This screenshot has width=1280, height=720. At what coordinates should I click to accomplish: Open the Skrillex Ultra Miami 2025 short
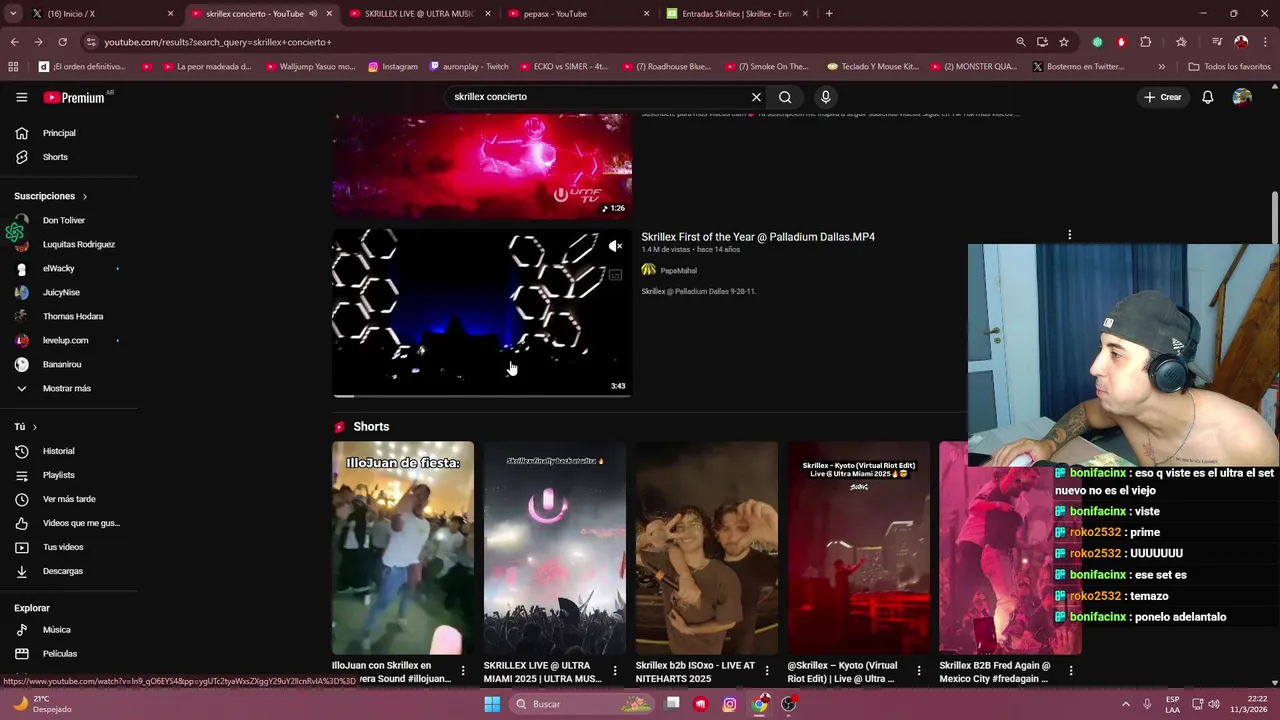[555, 548]
